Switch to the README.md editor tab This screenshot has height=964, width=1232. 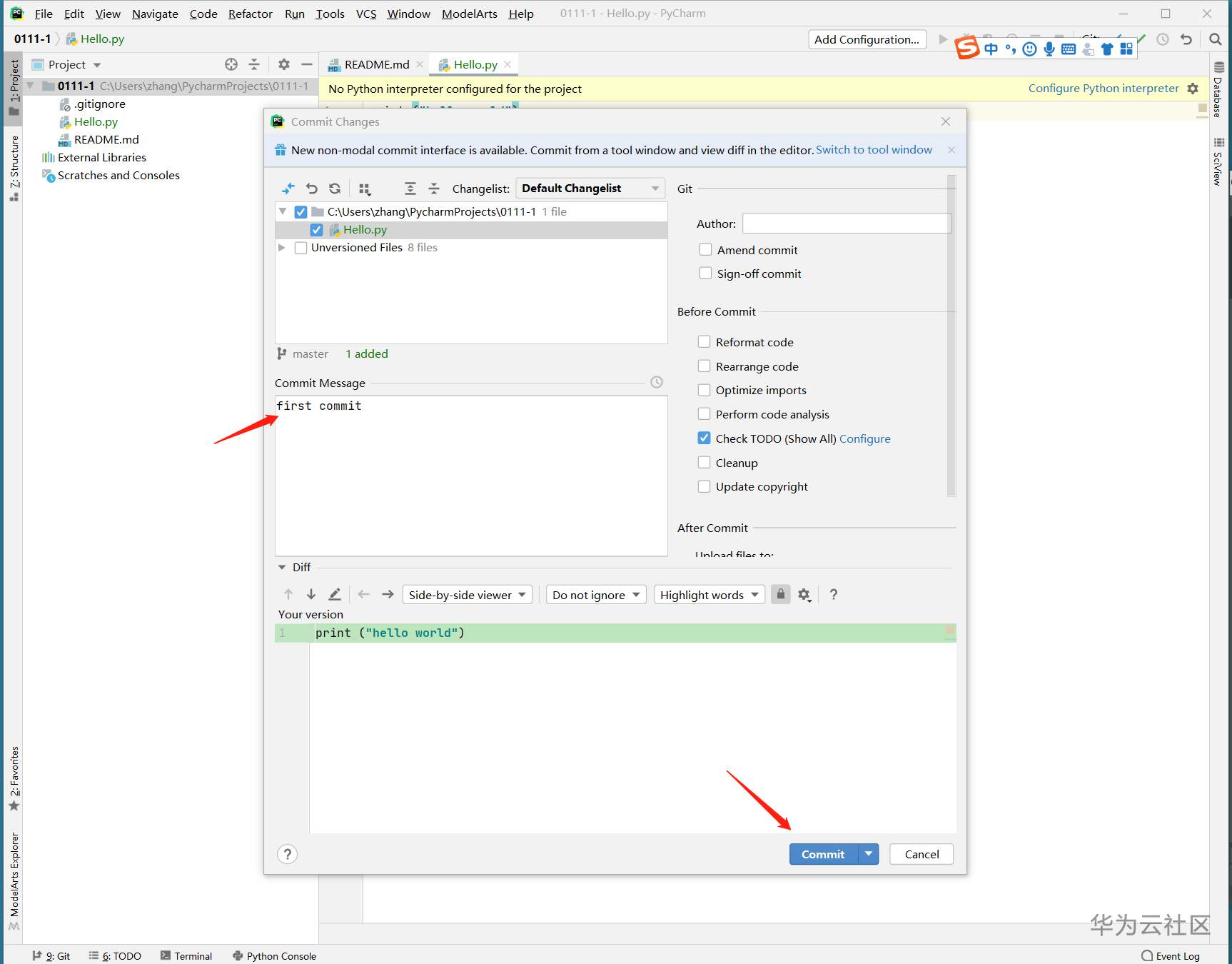[x=375, y=64]
